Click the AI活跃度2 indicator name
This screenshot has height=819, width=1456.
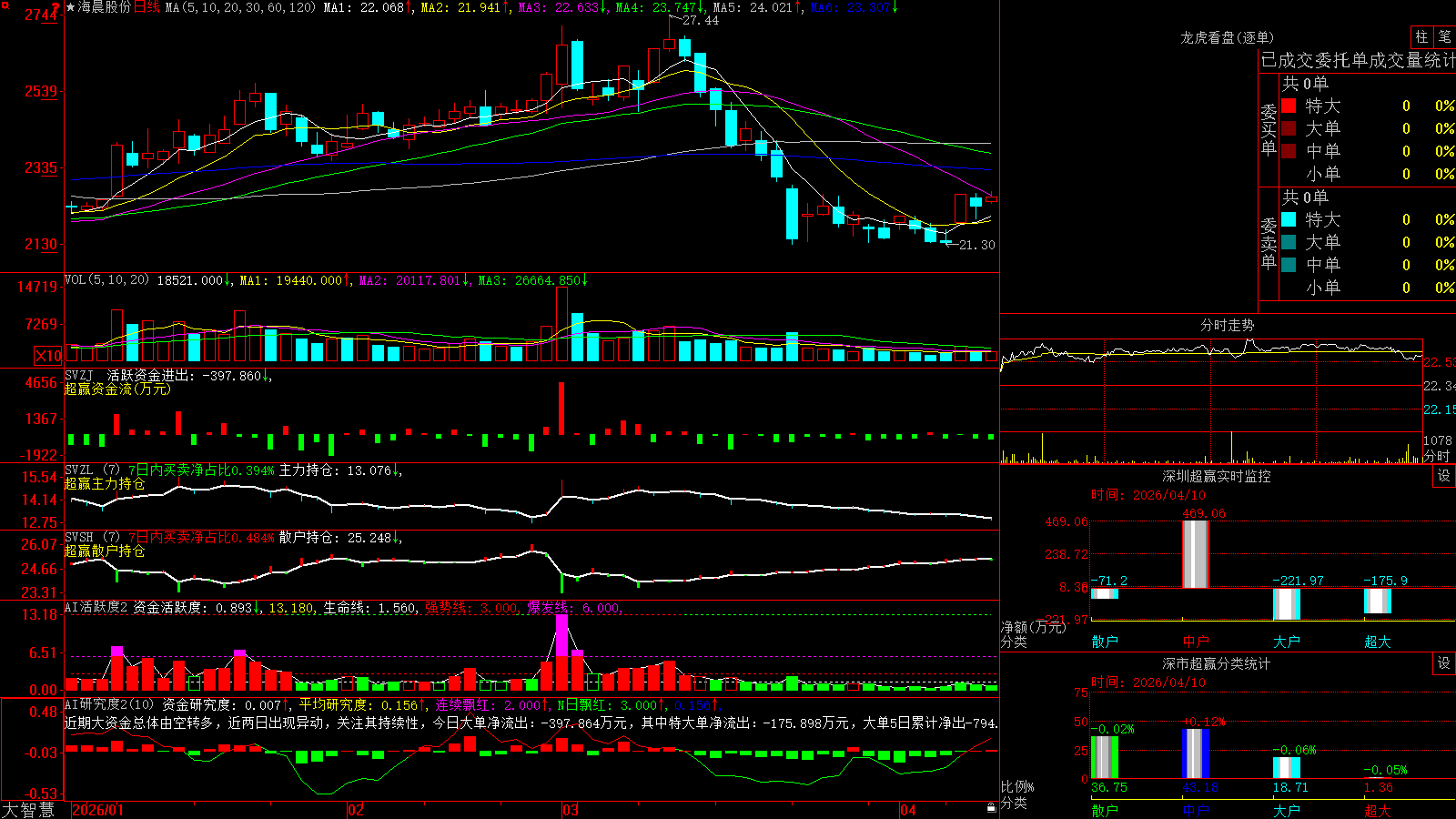[x=96, y=607]
